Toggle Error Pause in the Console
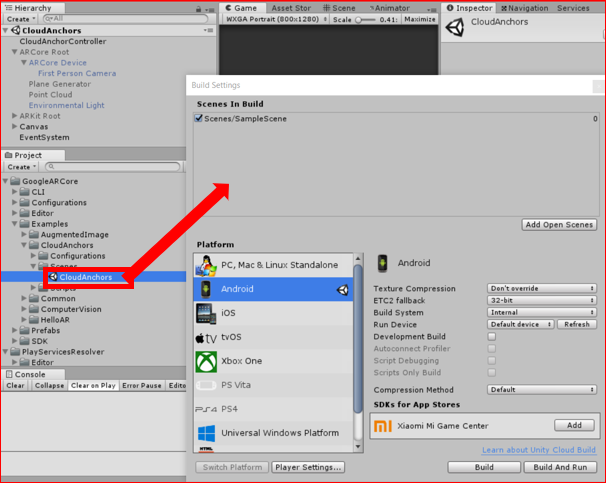606x483 pixels. [141, 385]
